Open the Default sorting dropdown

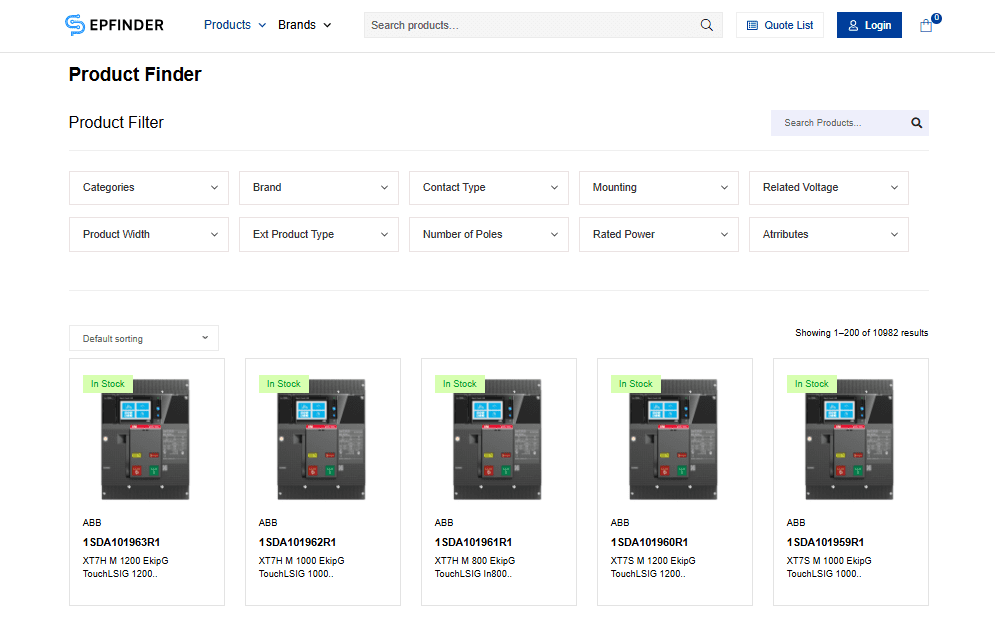(144, 339)
